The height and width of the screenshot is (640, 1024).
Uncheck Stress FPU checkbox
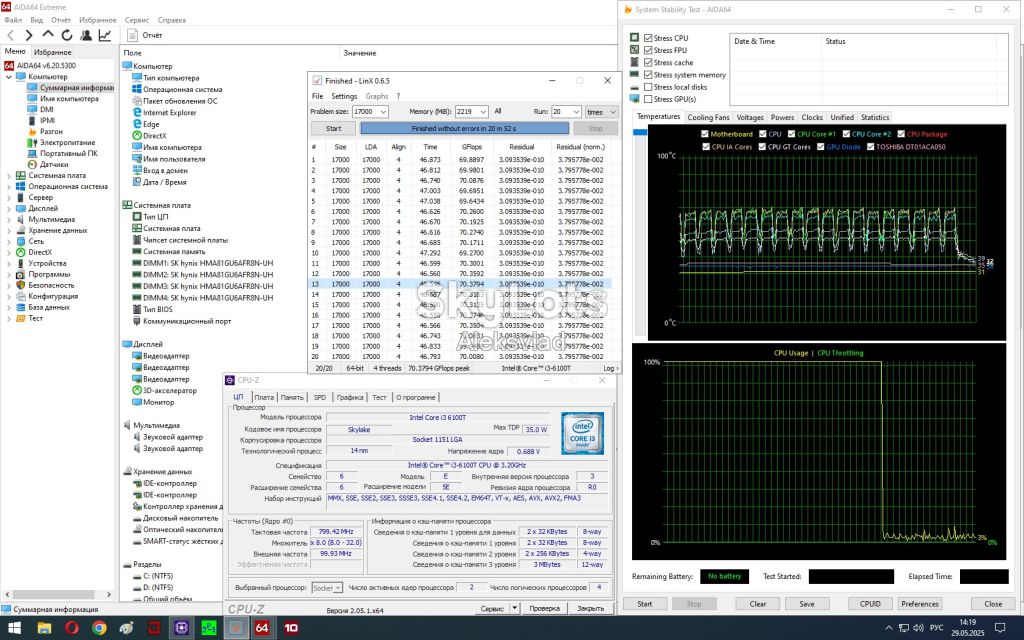(648, 50)
